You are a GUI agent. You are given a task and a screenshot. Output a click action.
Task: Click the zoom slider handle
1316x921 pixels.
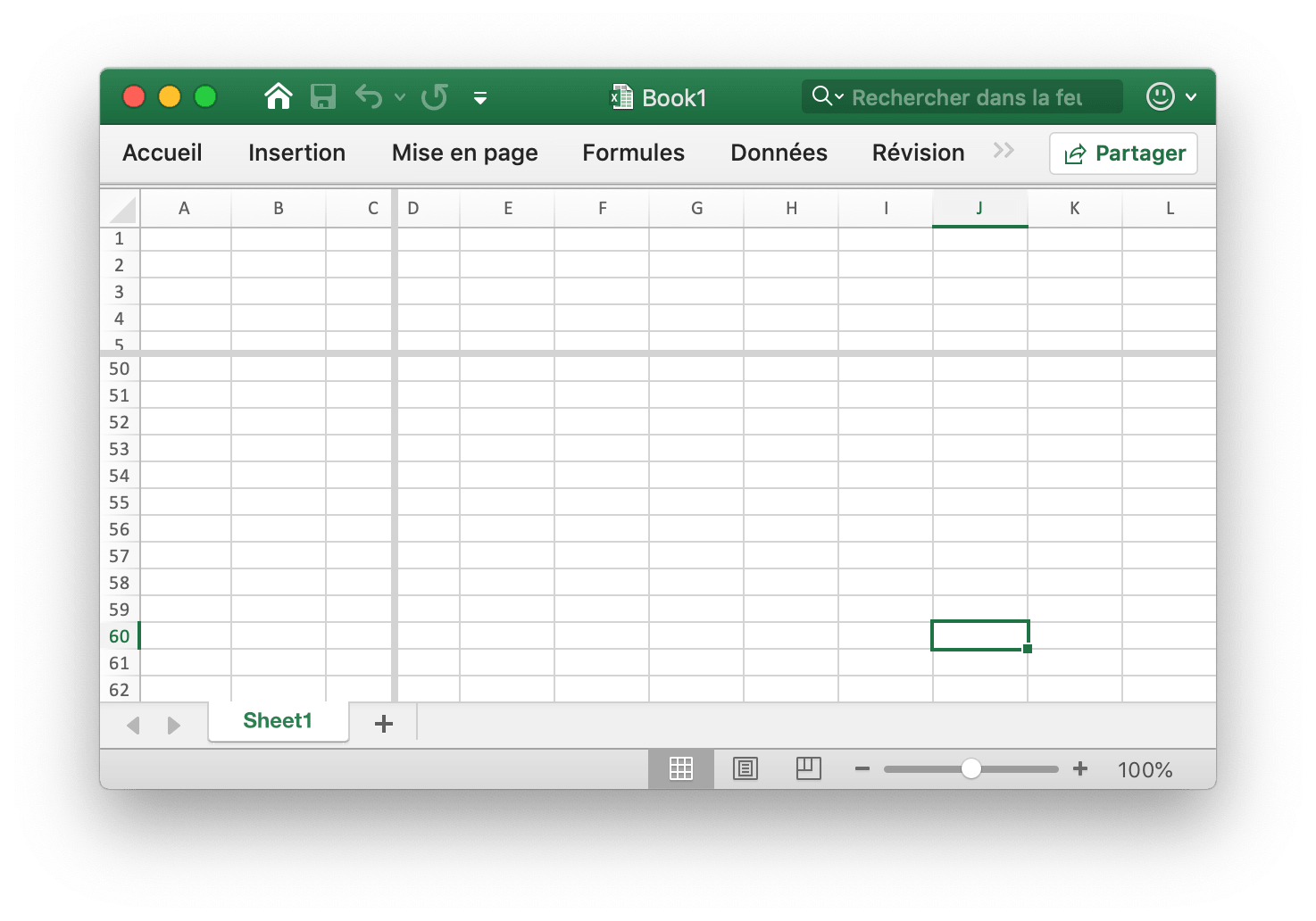coord(971,769)
